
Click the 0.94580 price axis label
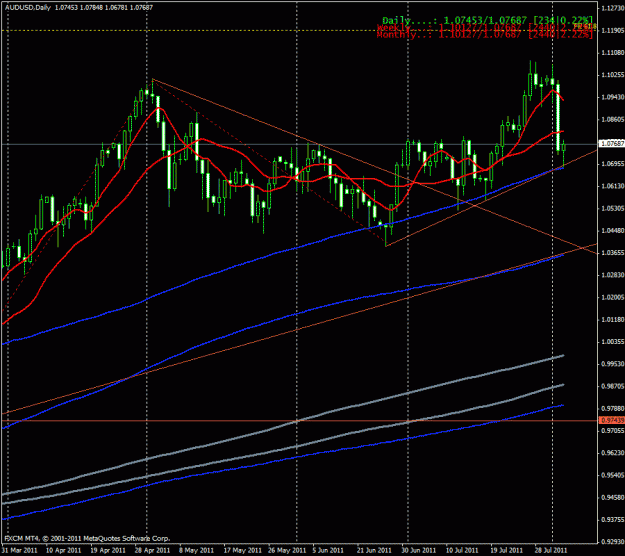(613, 498)
